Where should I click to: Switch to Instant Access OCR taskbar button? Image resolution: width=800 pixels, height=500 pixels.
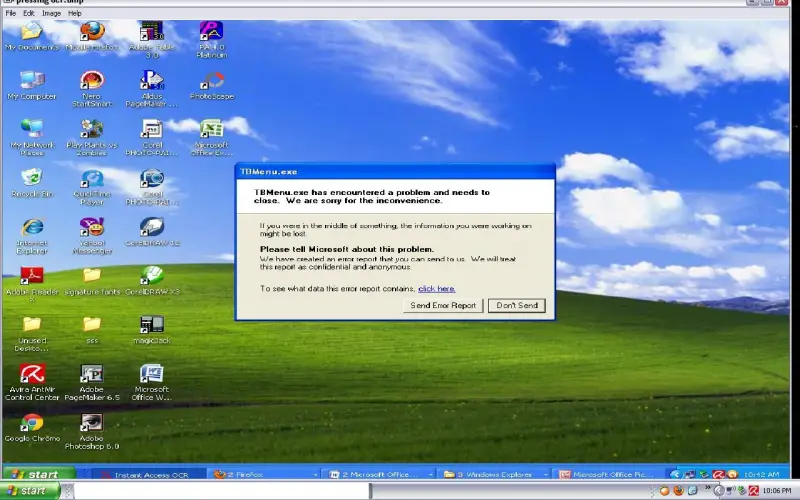pos(150,474)
